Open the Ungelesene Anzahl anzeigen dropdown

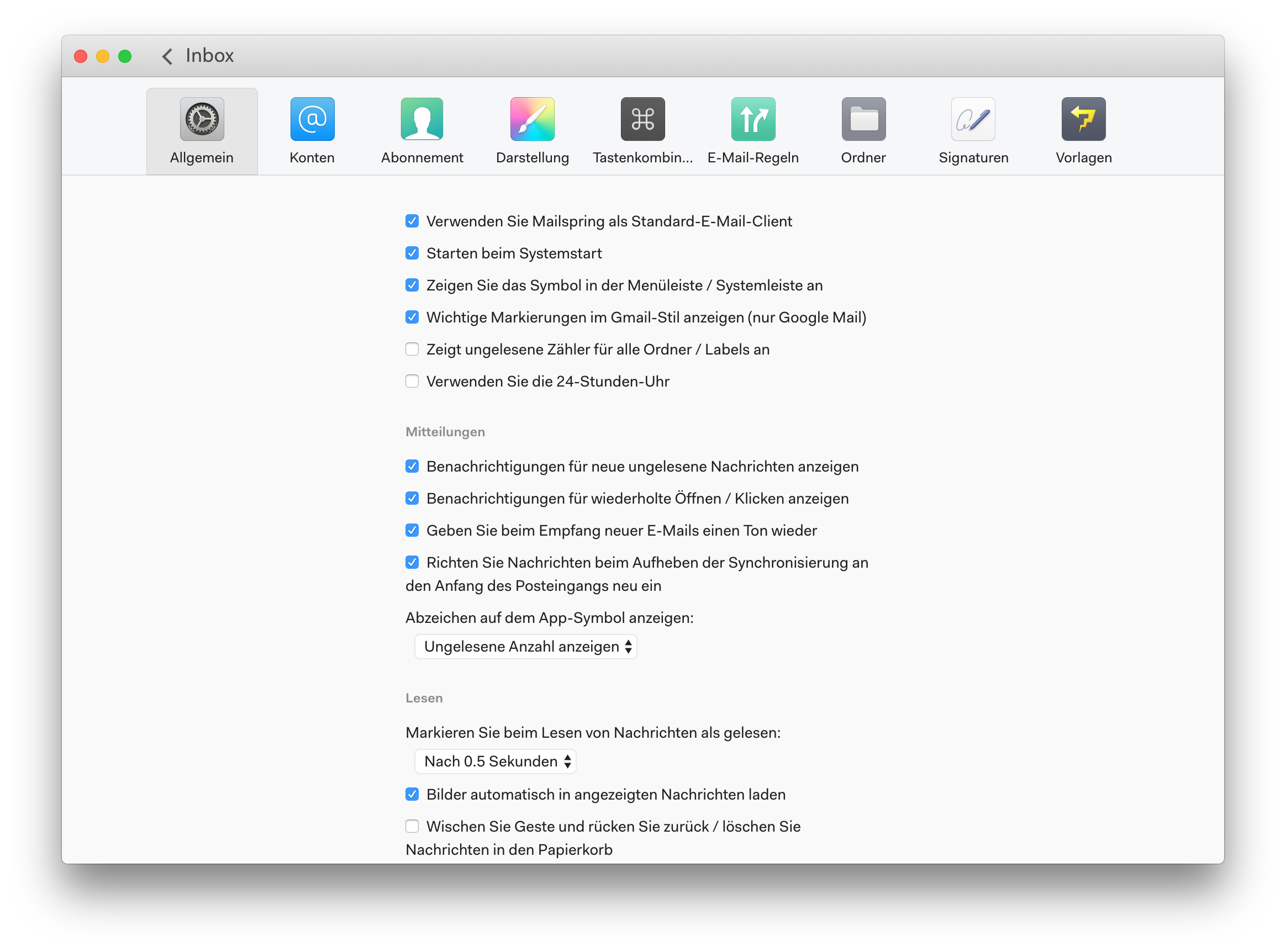(525, 647)
